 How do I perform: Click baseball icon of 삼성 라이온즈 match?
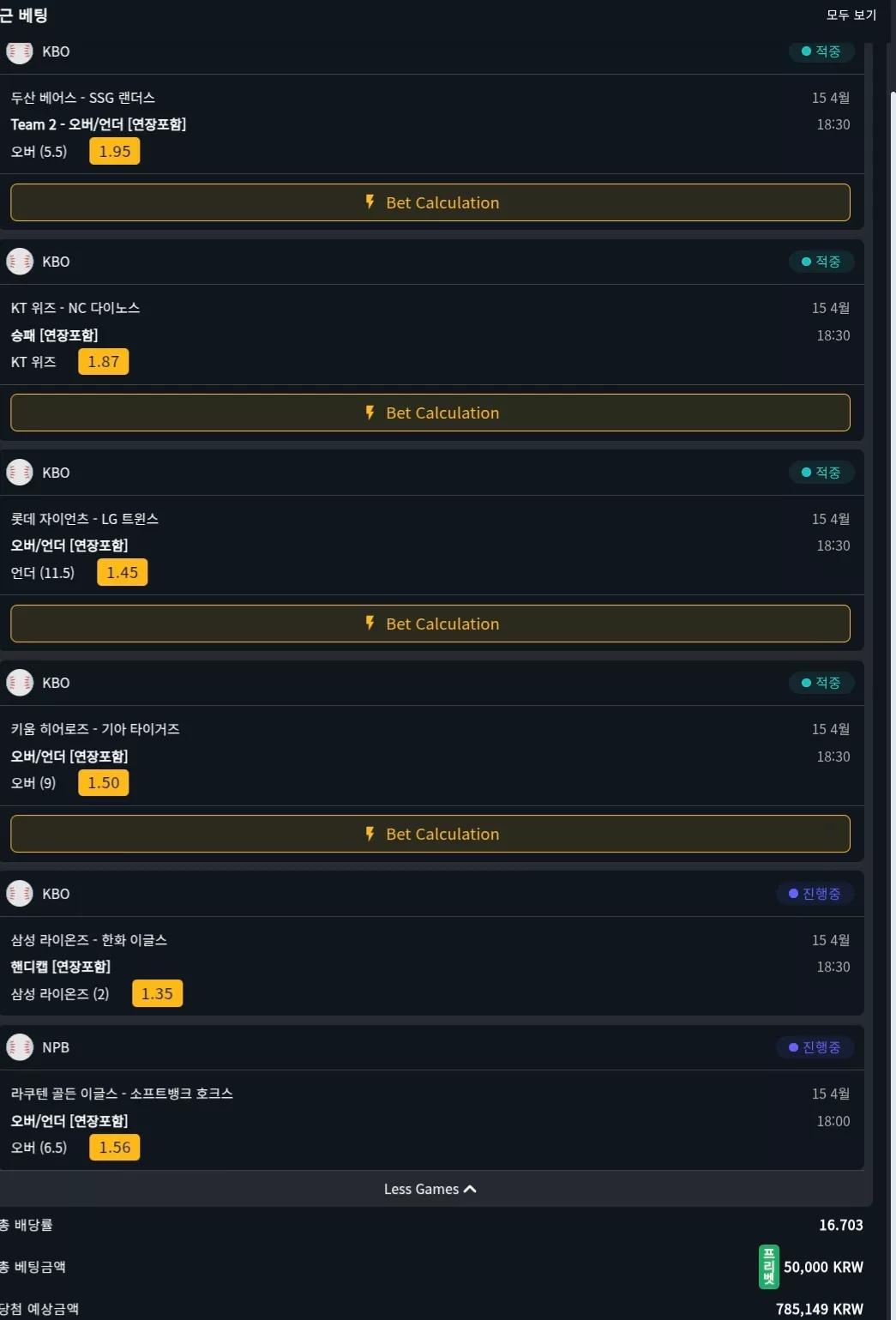[19, 894]
